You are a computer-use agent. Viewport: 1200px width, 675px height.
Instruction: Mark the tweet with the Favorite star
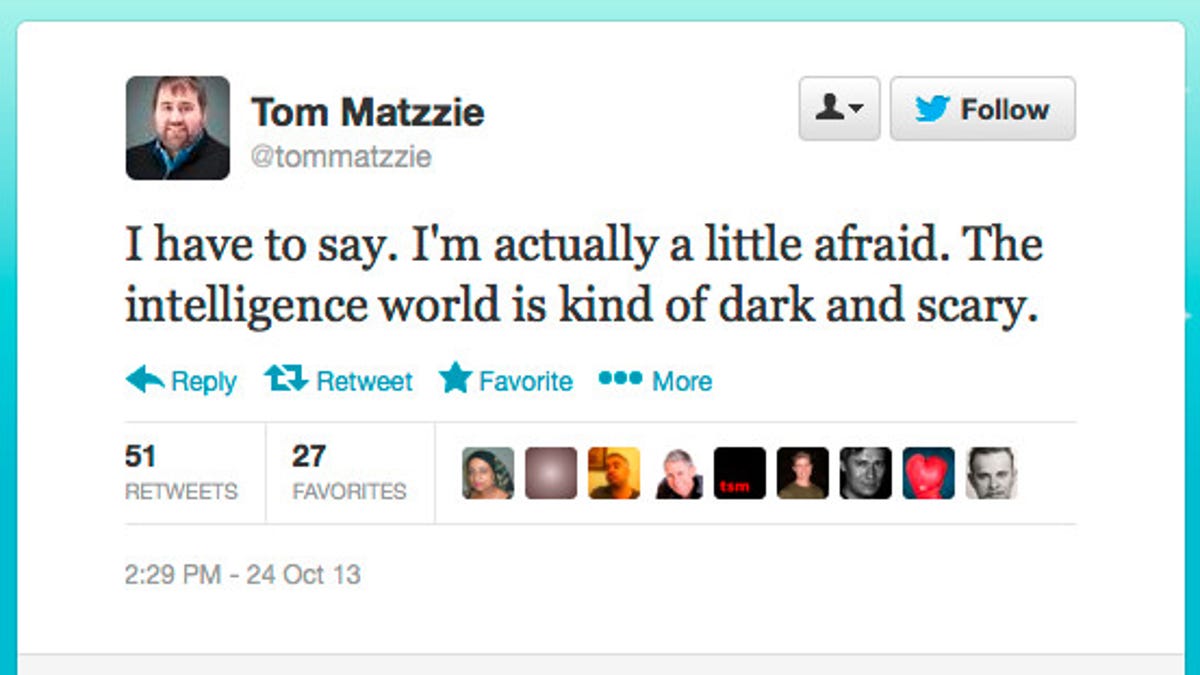point(455,379)
